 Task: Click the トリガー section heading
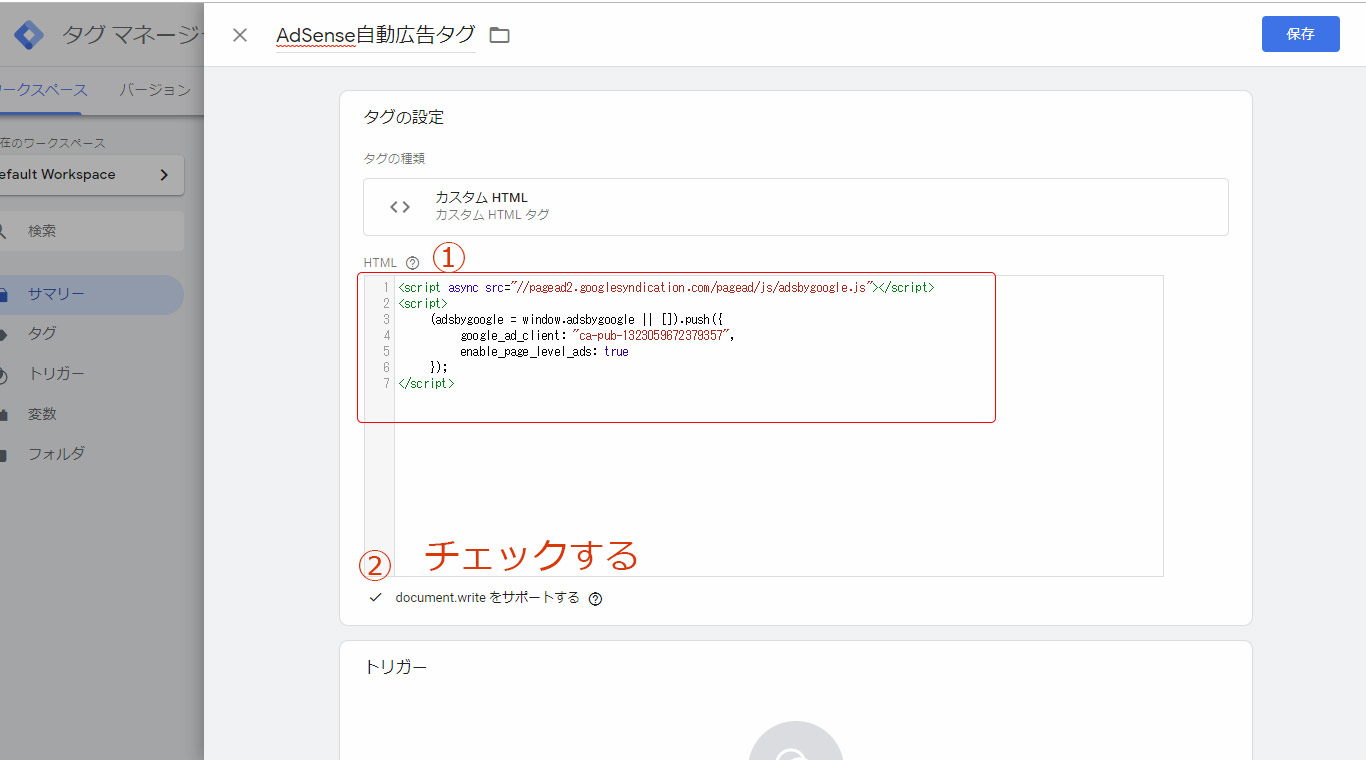pyautogui.click(x=395, y=667)
